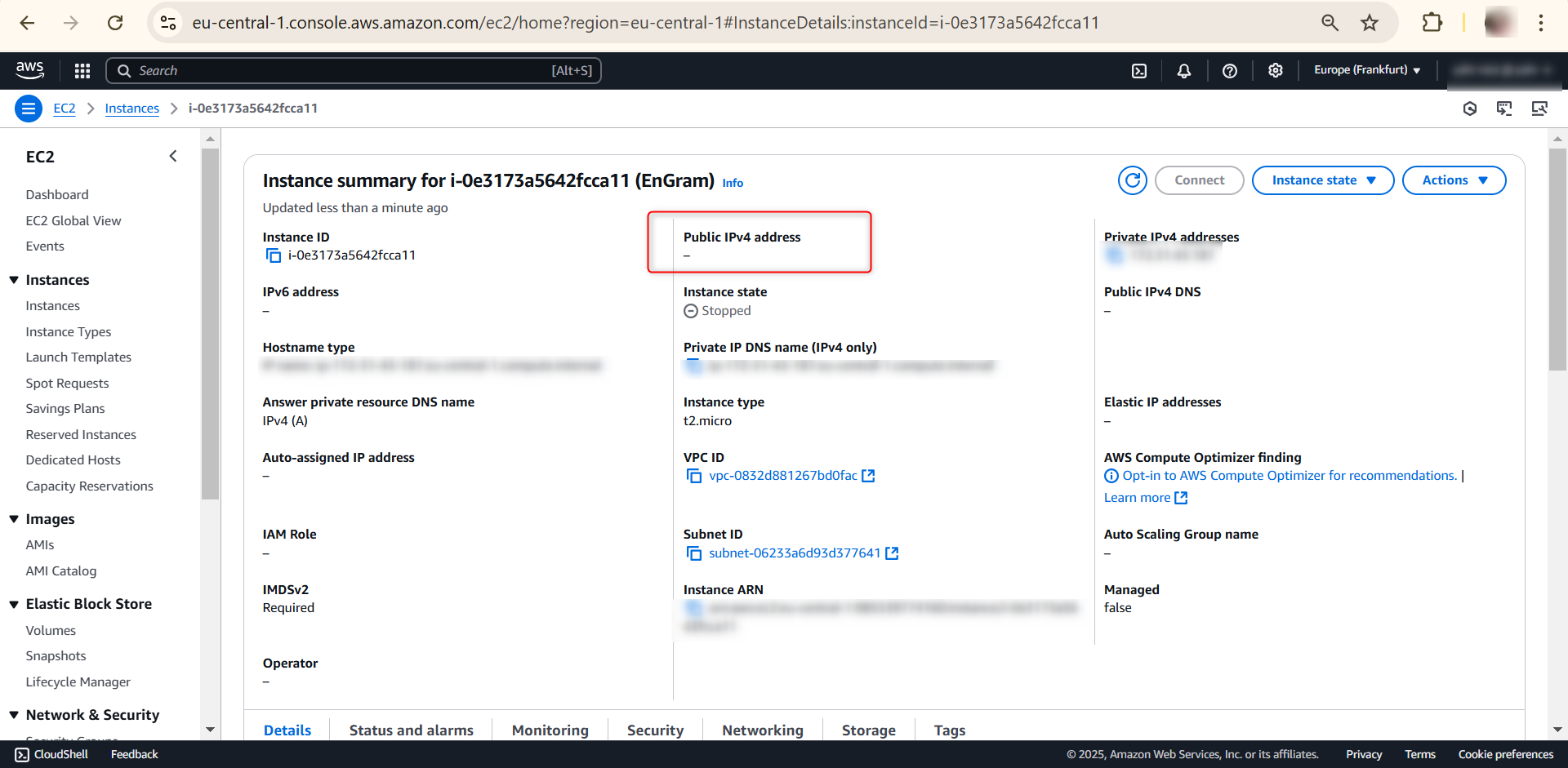Toggle the hamburger navigation menu
The image size is (1568, 768).
pos(29,109)
